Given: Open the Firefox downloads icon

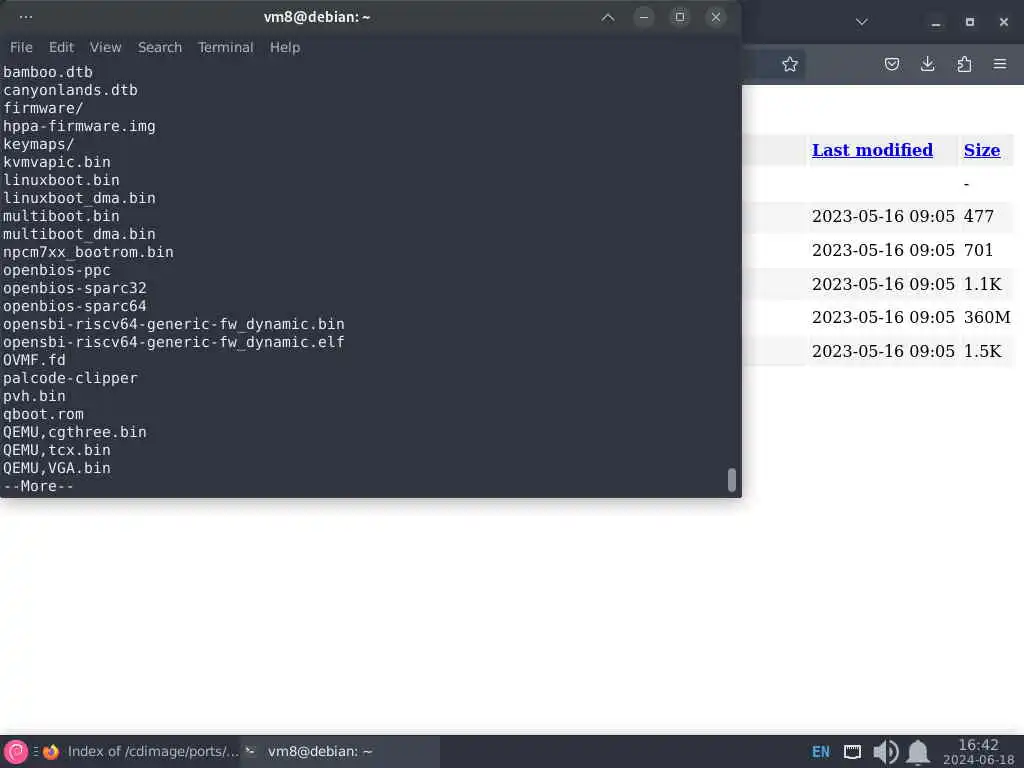Looking at the screenshot, I should pos(928,64).
